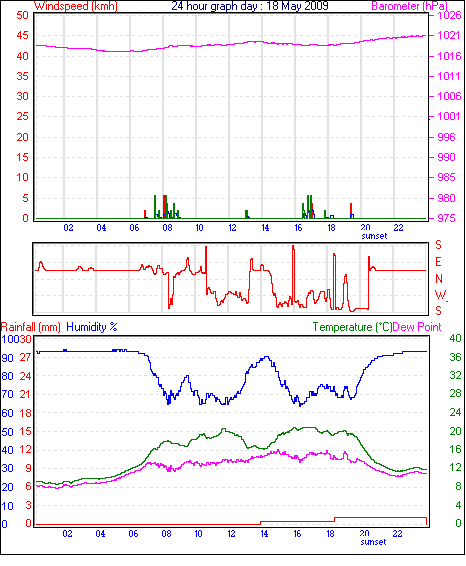Image resolution: width=466 pixels, height=566 pixels.
Task: Select the Dew Point legend label
Action: 417,327
